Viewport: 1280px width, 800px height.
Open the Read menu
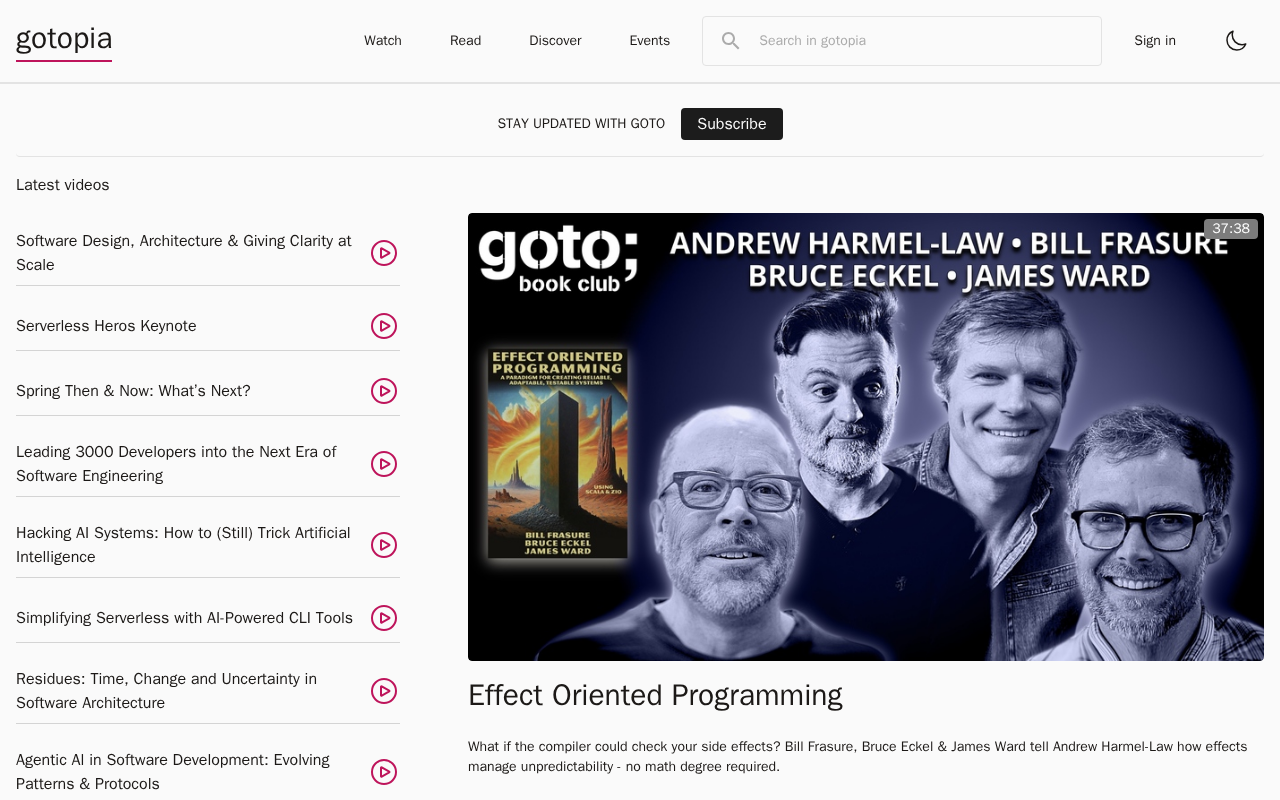click(465, 41)
